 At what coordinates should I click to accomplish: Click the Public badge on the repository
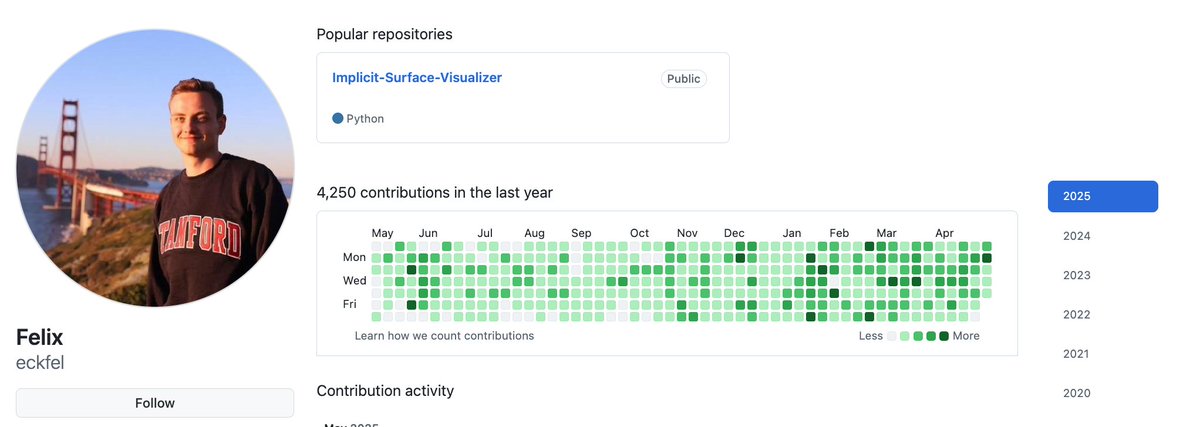point(684,78)
